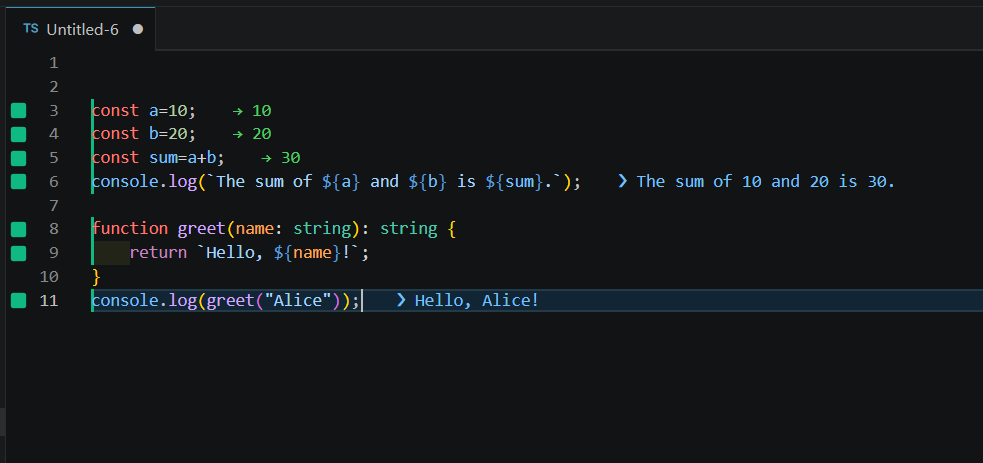
Task: Click green gutter marker on line 4
Action: [19, 134]
